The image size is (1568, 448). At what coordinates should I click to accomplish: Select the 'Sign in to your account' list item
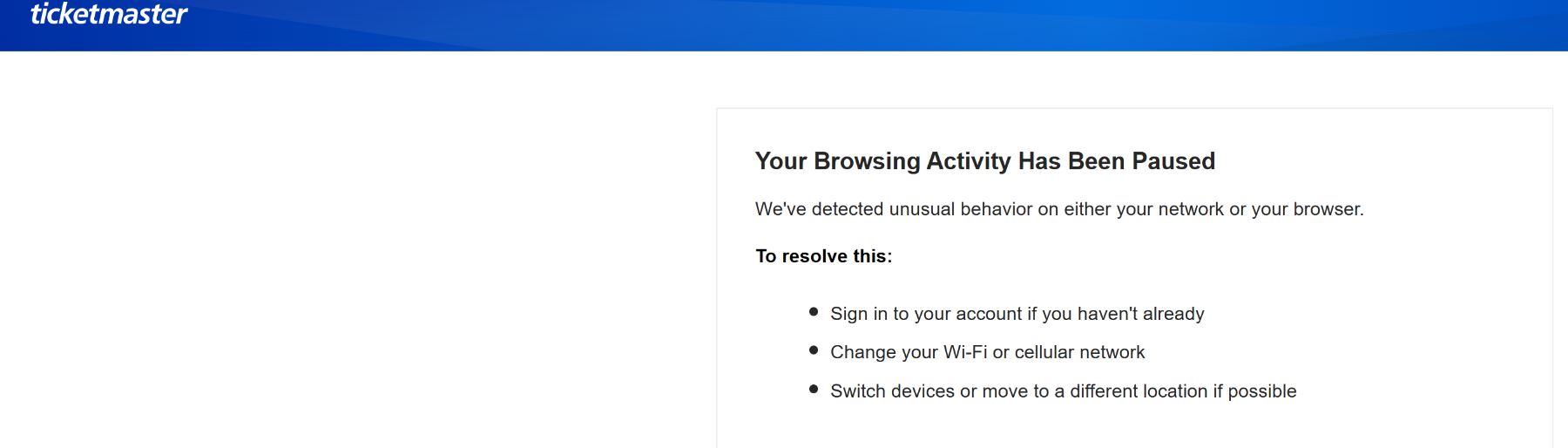click(x=1017, y=314)
